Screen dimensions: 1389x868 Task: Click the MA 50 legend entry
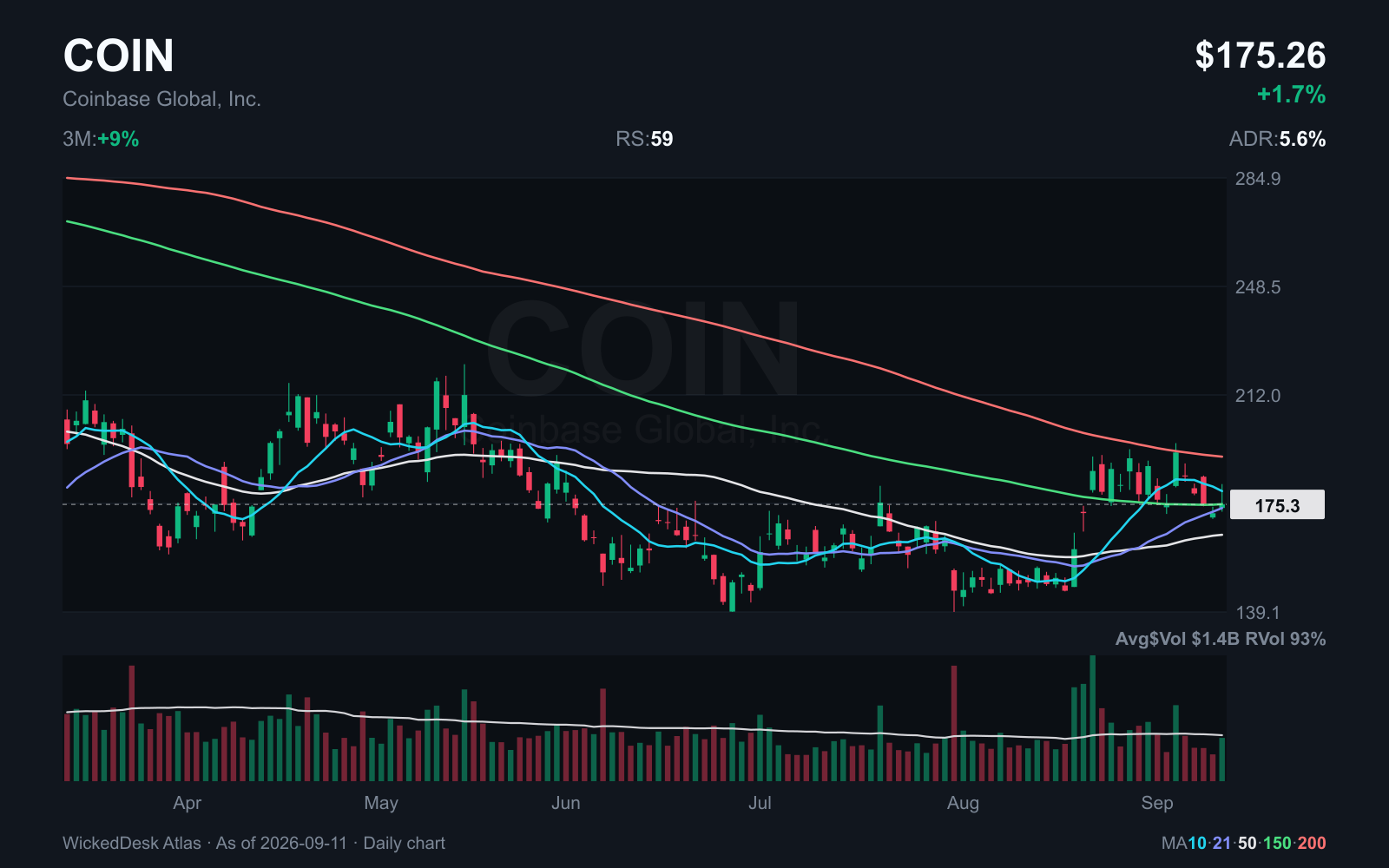click(1247, 843)
